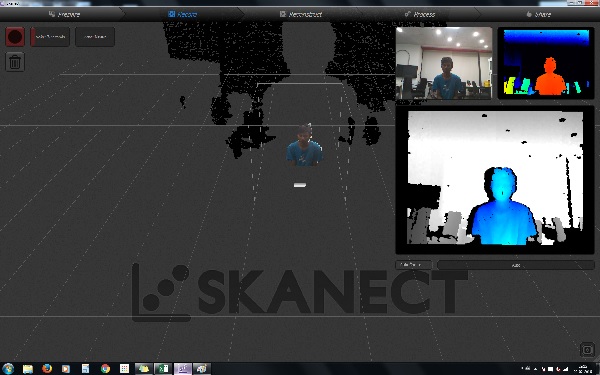The image size is (600, 375).
Task: Open File Explorer from the taskbar
Action: pos(28,368)
